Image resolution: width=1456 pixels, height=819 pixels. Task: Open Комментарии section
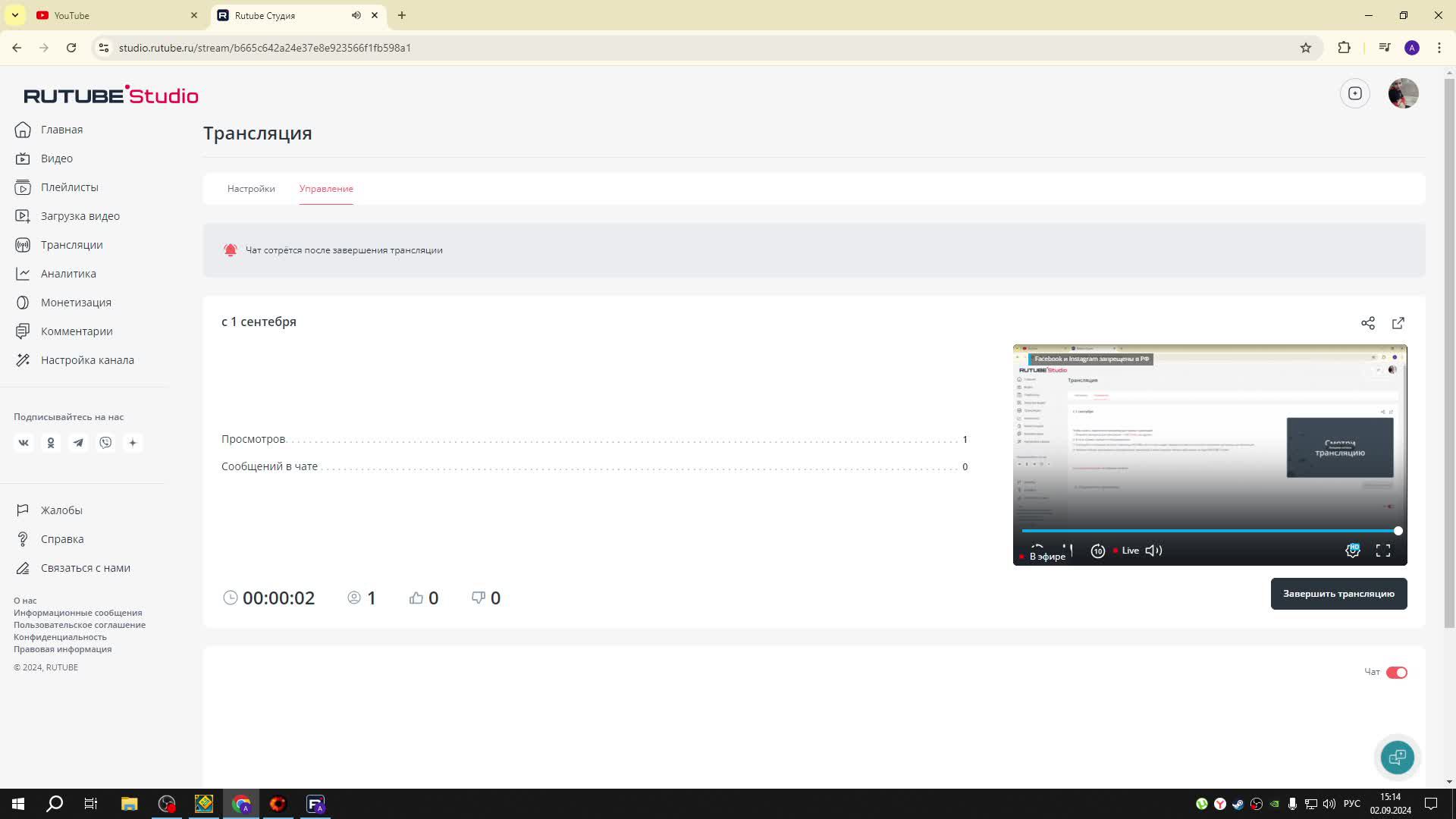[x=64, y=331]
